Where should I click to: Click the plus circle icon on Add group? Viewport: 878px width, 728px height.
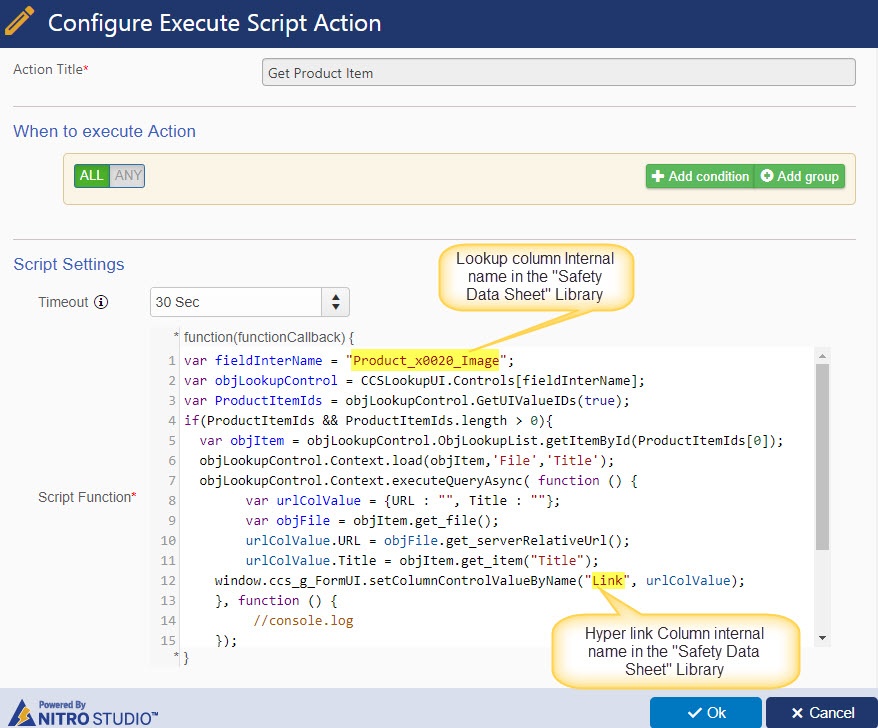click(767, 176)
